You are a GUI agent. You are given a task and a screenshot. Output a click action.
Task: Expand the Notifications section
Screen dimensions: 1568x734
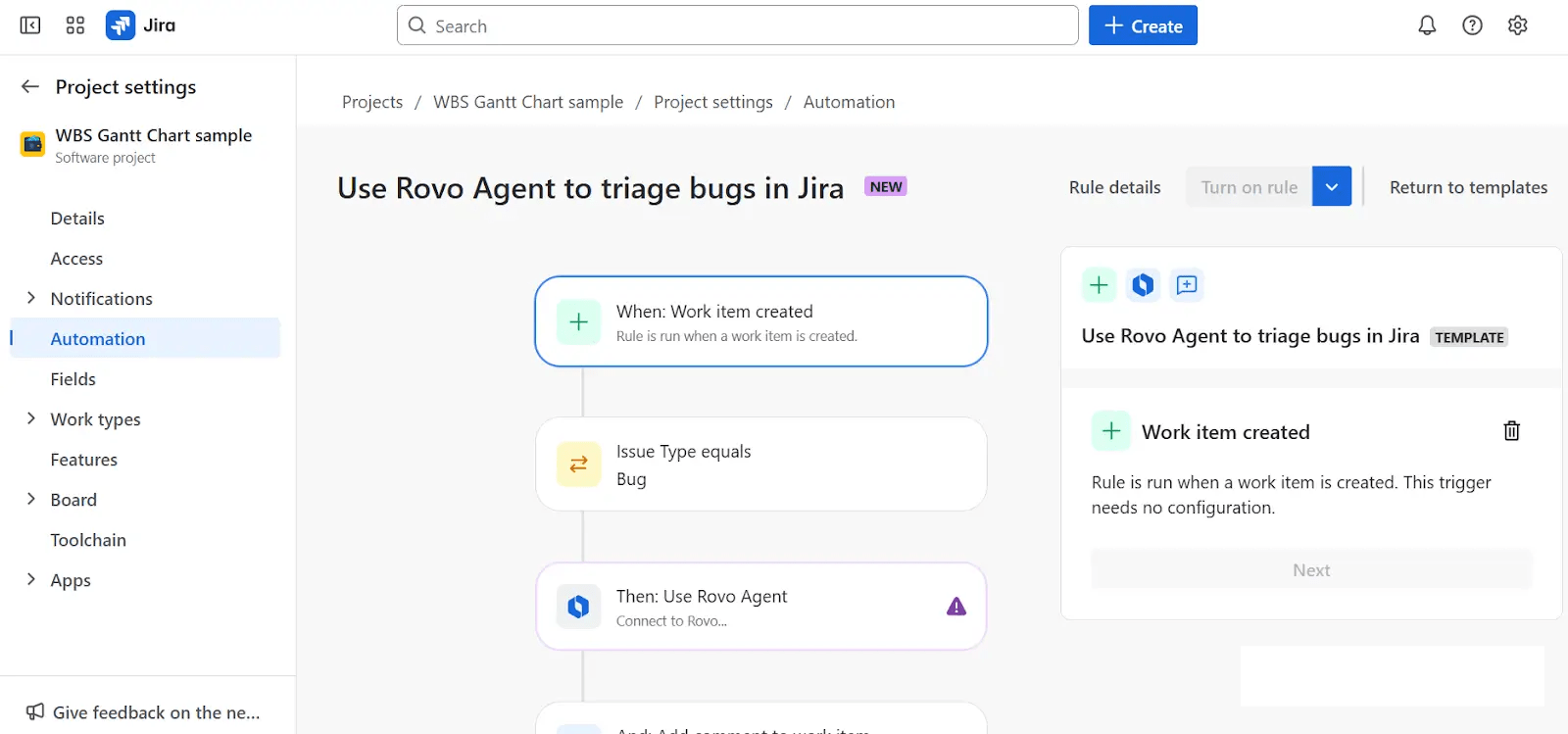[x=30, y=298]
